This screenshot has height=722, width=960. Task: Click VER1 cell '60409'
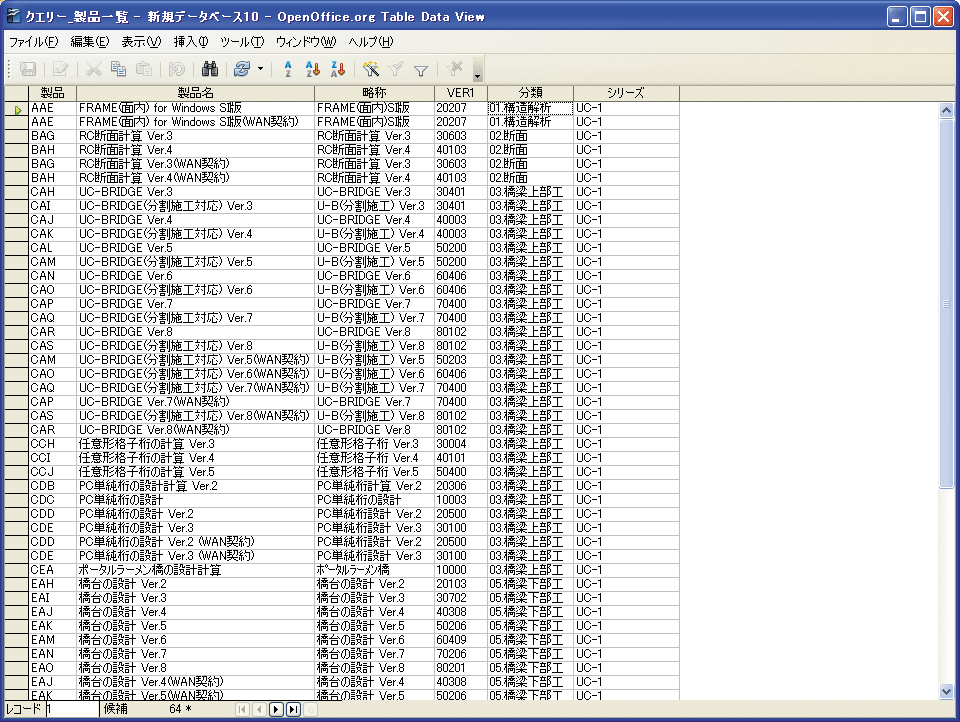[x=460, y=640]
